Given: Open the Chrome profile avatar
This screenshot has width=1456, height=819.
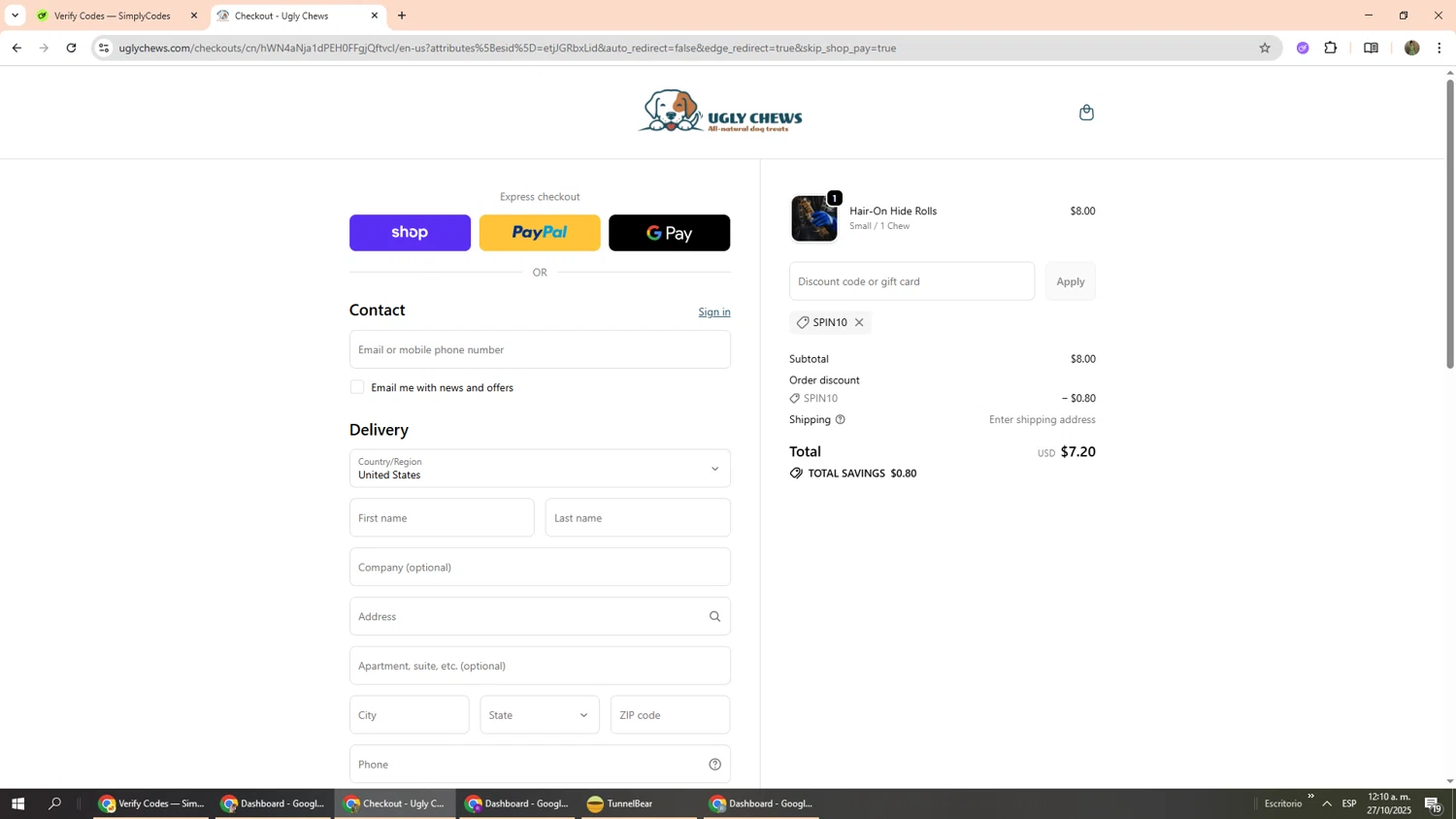Looking at the screenshot, I should (1411, 48).
